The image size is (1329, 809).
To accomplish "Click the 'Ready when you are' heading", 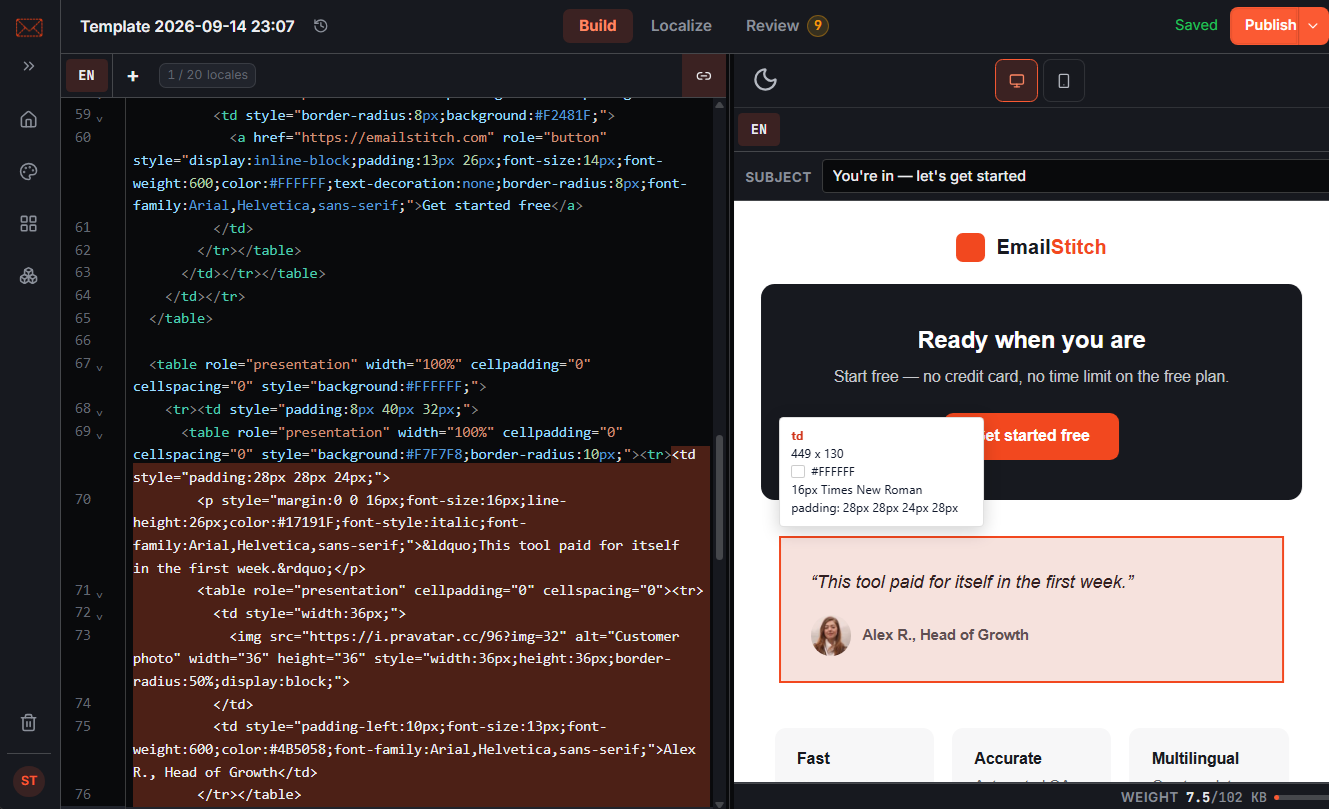I will coord(1031,340).
